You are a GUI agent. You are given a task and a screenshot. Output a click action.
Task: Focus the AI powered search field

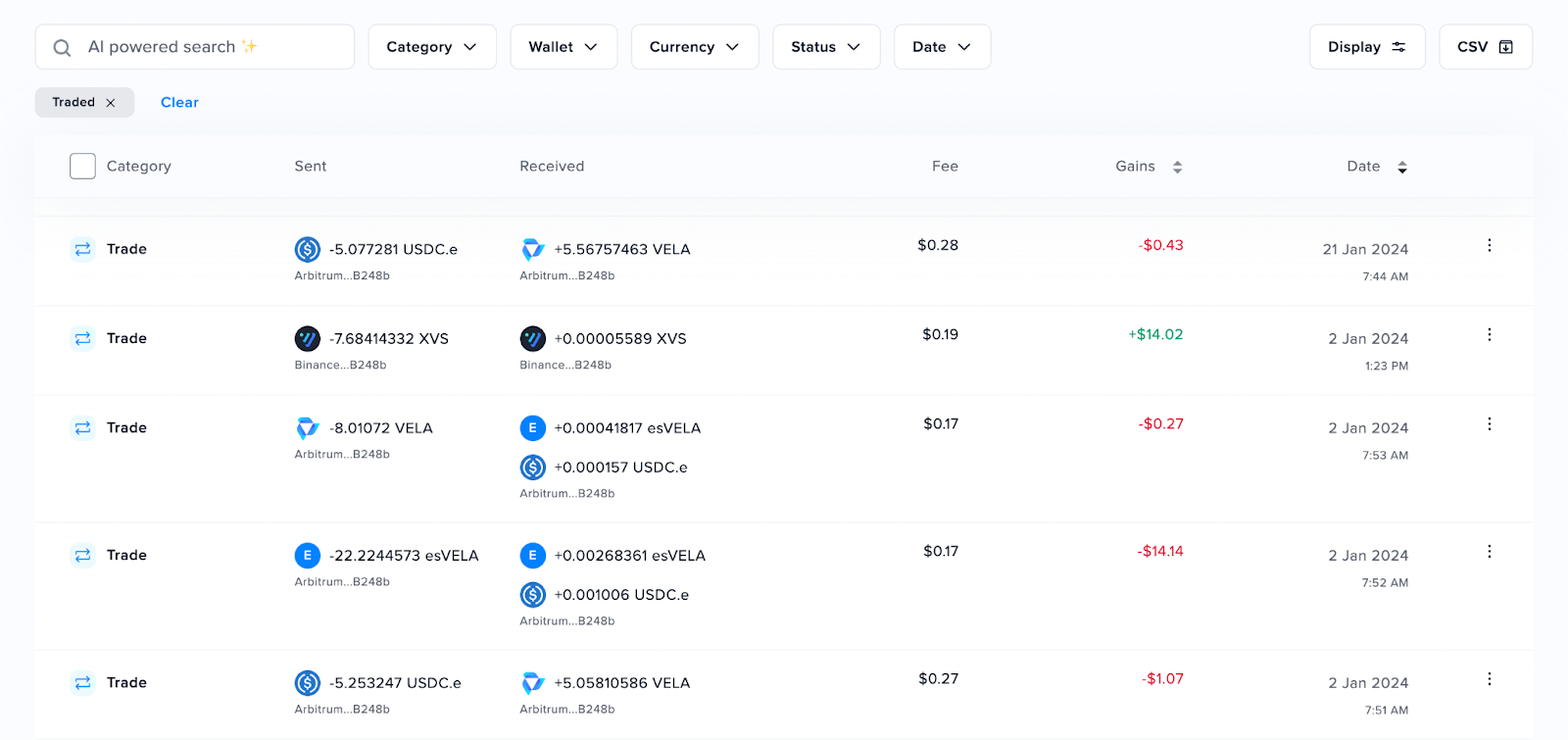195,47
